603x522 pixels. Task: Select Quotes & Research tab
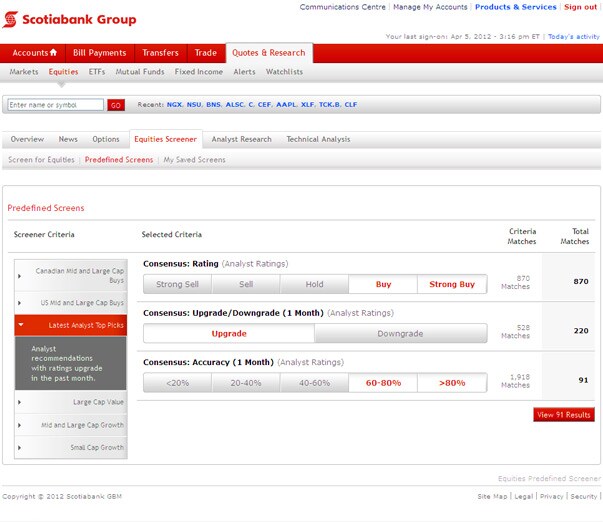[269, 53]
